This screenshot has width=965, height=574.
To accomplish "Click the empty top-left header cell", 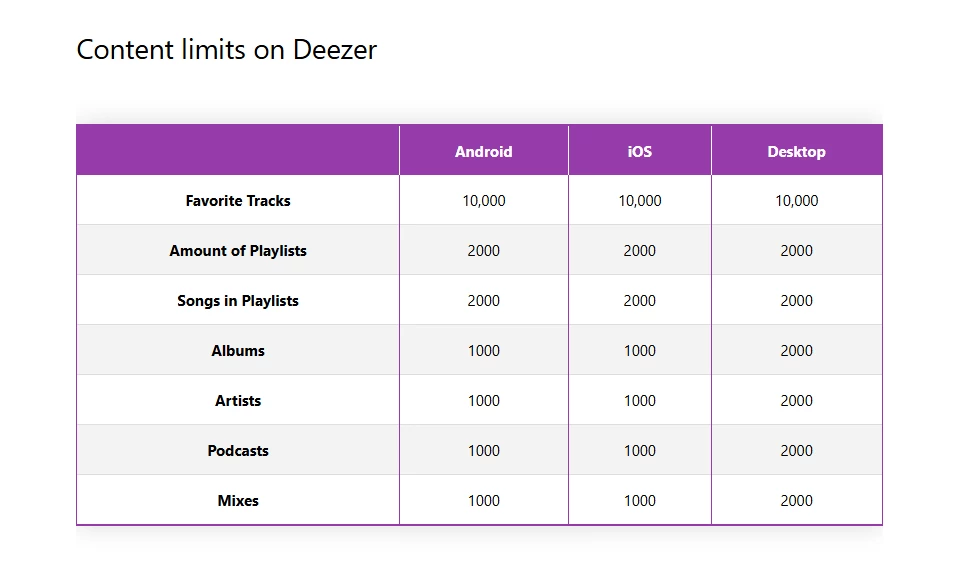I will pyautogui.click(x=238, y=151).
